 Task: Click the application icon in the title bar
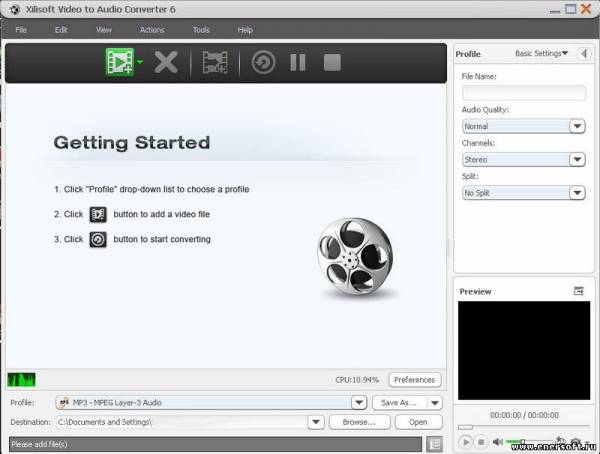coord(15,9)
